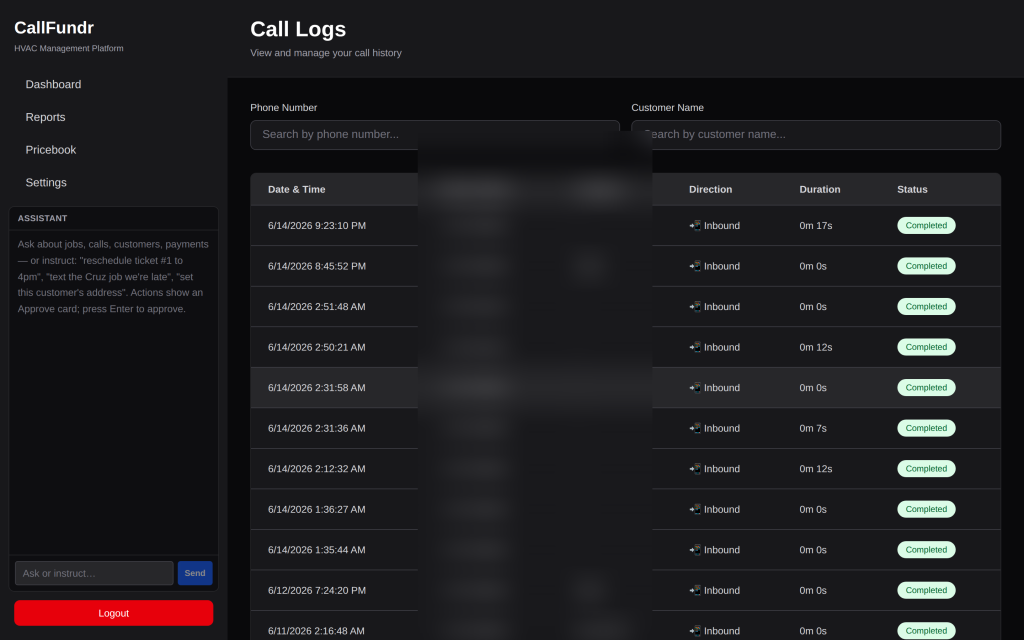Click inbound icon in 1:35:44 AM row
1024x640 pixels.
[x=695, y=549]
